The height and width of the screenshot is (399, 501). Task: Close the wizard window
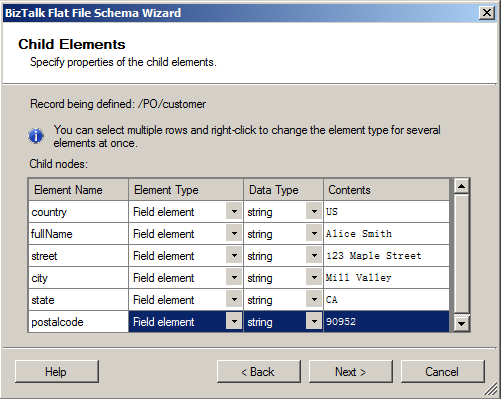[x=487, y=13]
